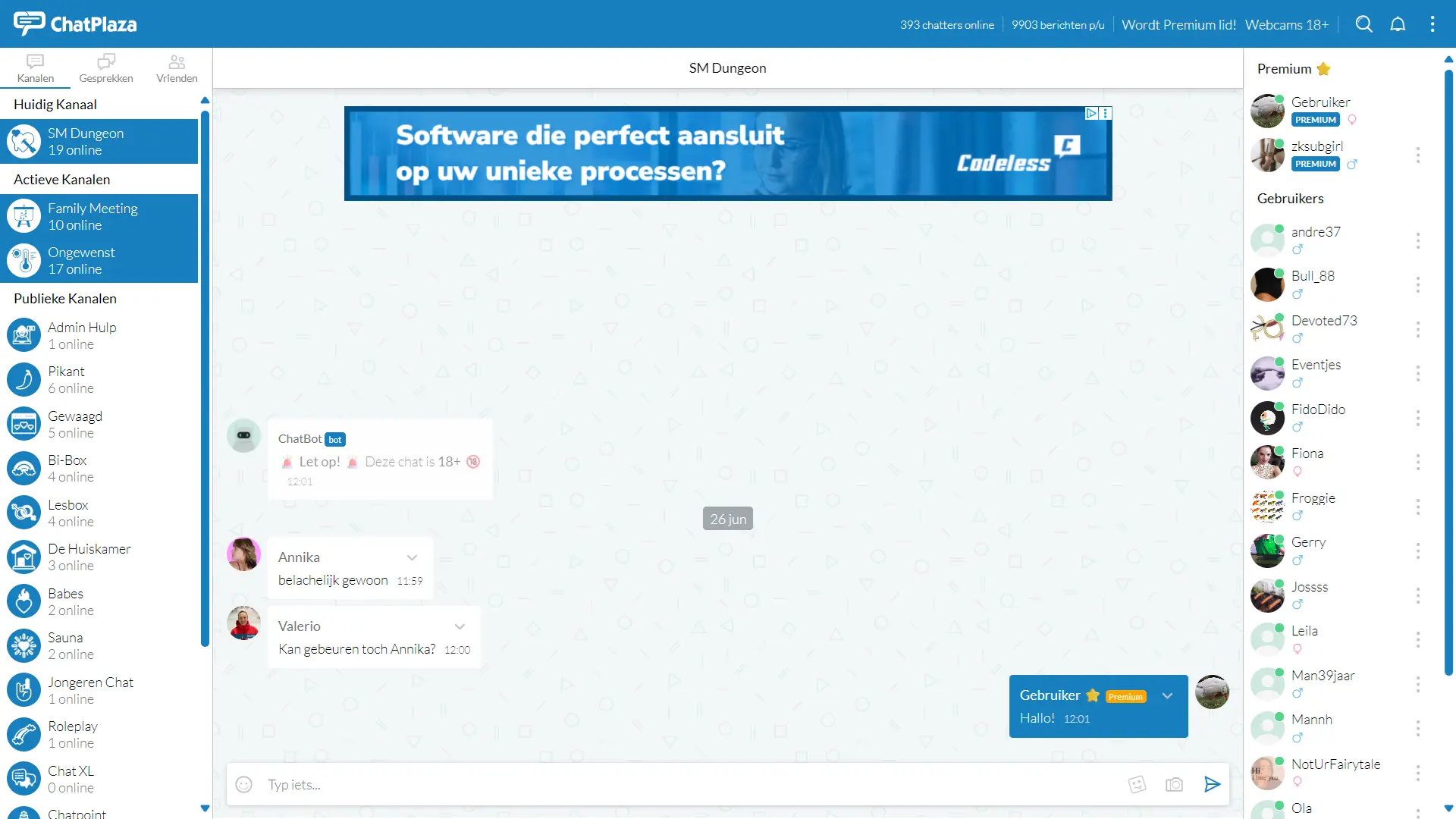Click the send message arrow icon
Screen dimensions: 1456x819
tap(1212, 785)
